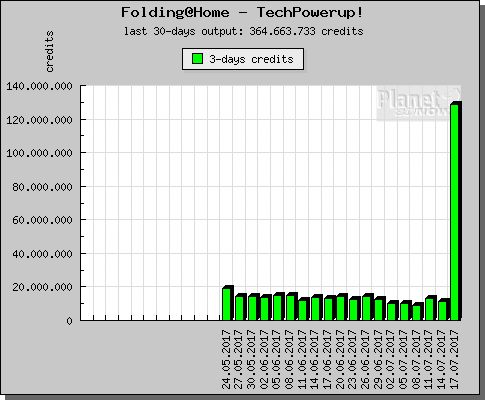Image resolution: width=485 pixels, height=400 pixels.
Task: Click the 17.07.2017 date label
Action: click(454, 359)
